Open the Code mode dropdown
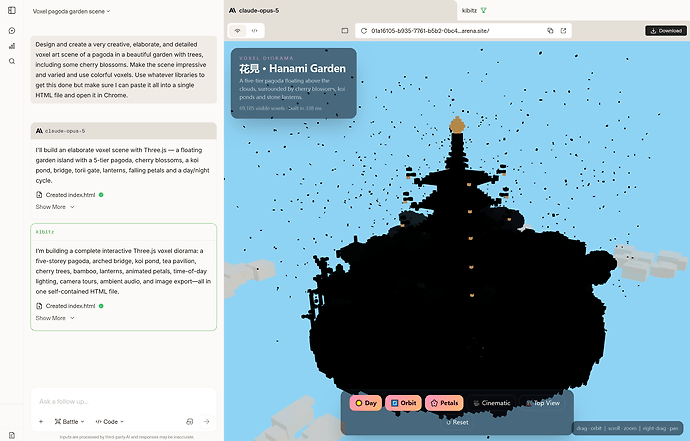 [x=110, y=422]
